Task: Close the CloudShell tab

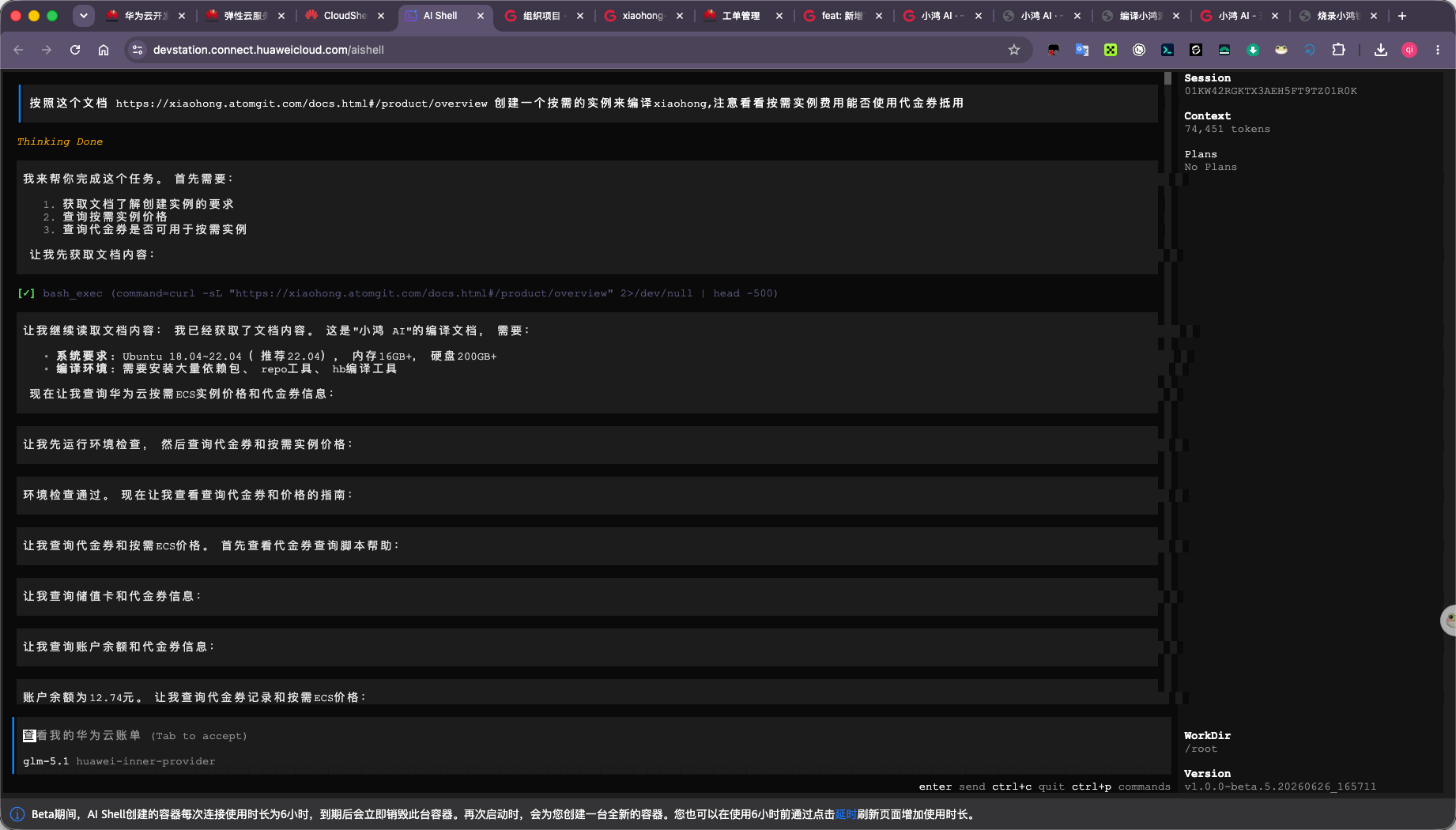Action: 381,16
